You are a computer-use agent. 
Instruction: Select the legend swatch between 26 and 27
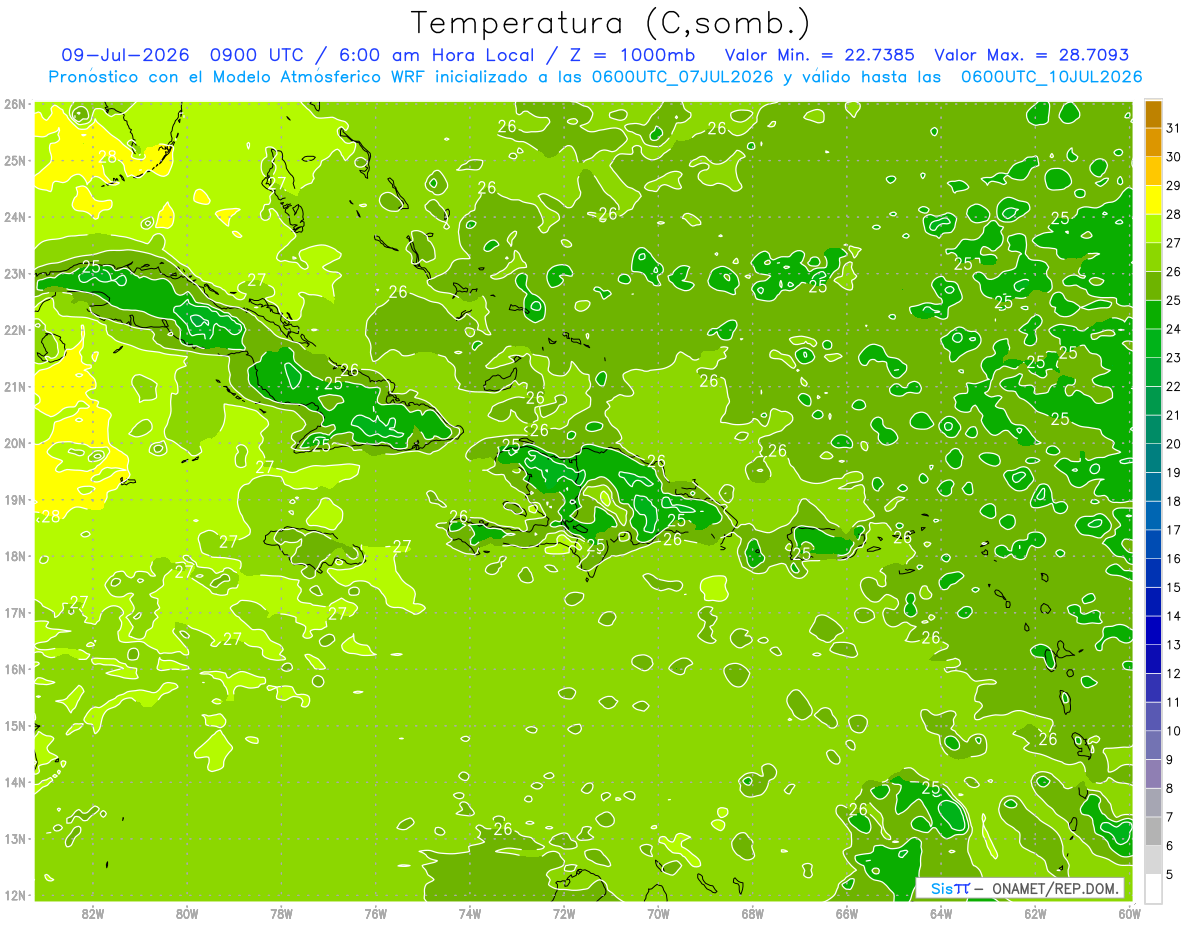(1153, 257)
